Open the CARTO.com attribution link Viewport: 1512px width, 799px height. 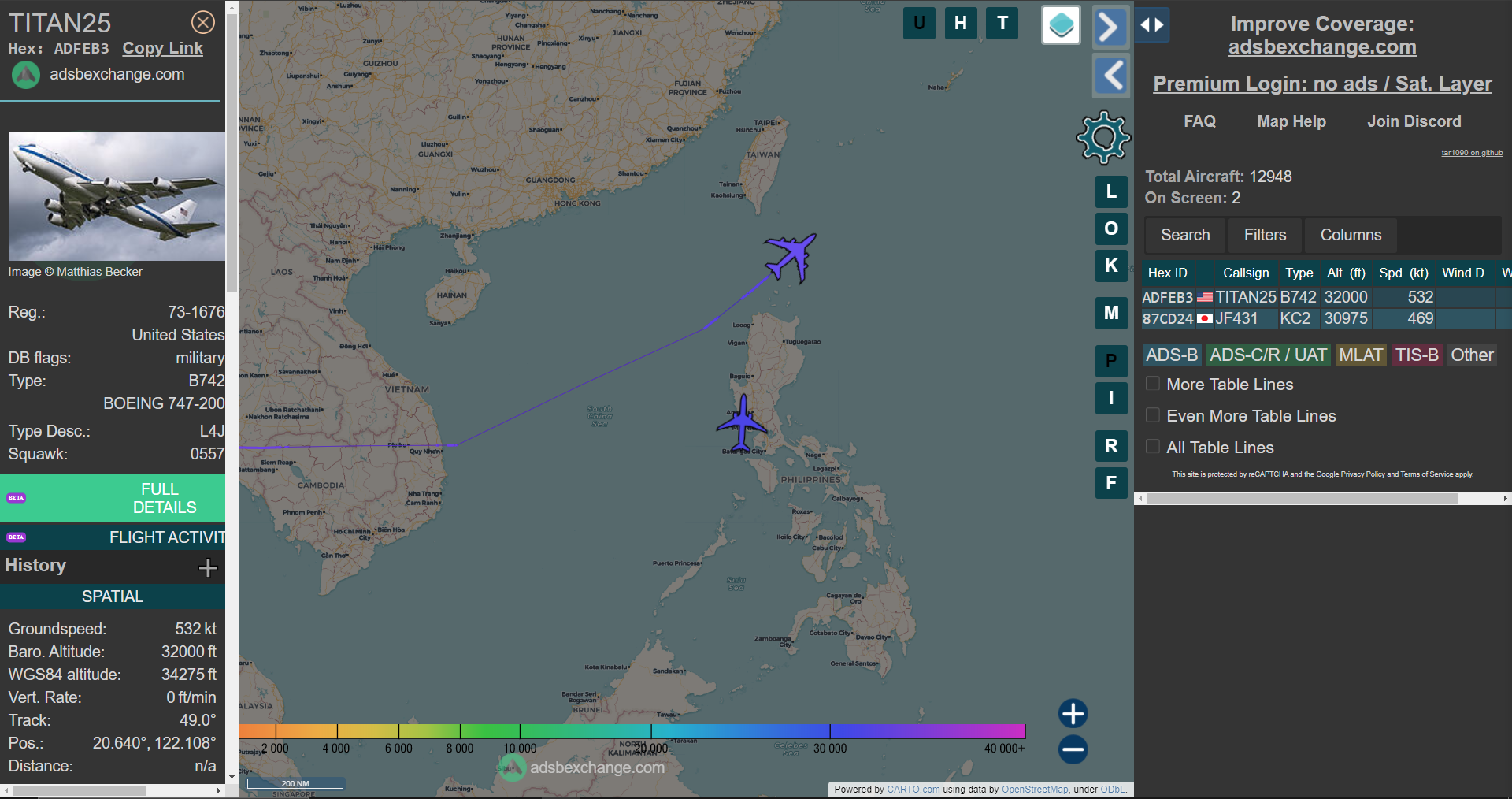(x=913, y=790)
